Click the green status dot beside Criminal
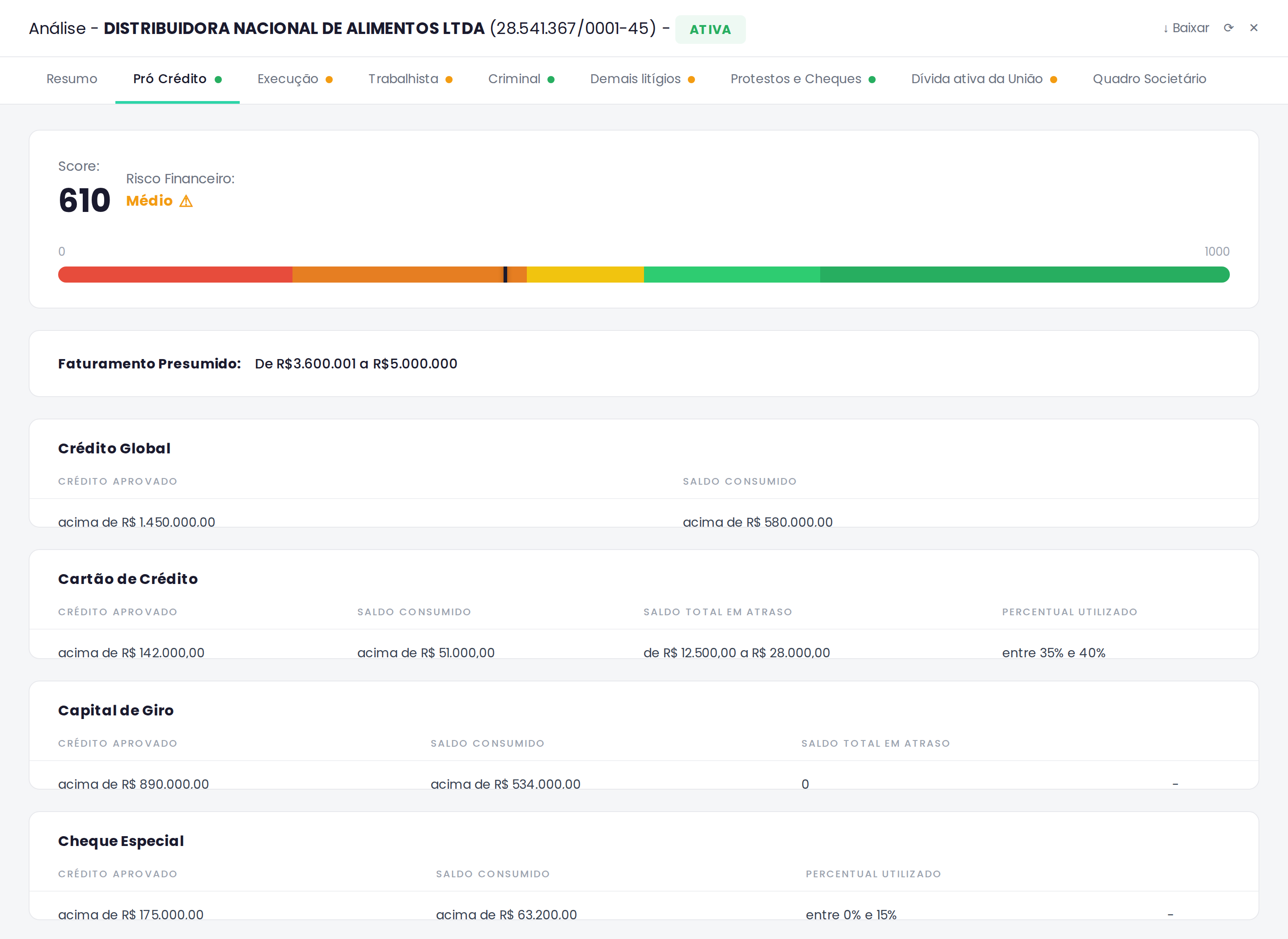This screenshot has height=939, width=1288. [x=551, y=80]
